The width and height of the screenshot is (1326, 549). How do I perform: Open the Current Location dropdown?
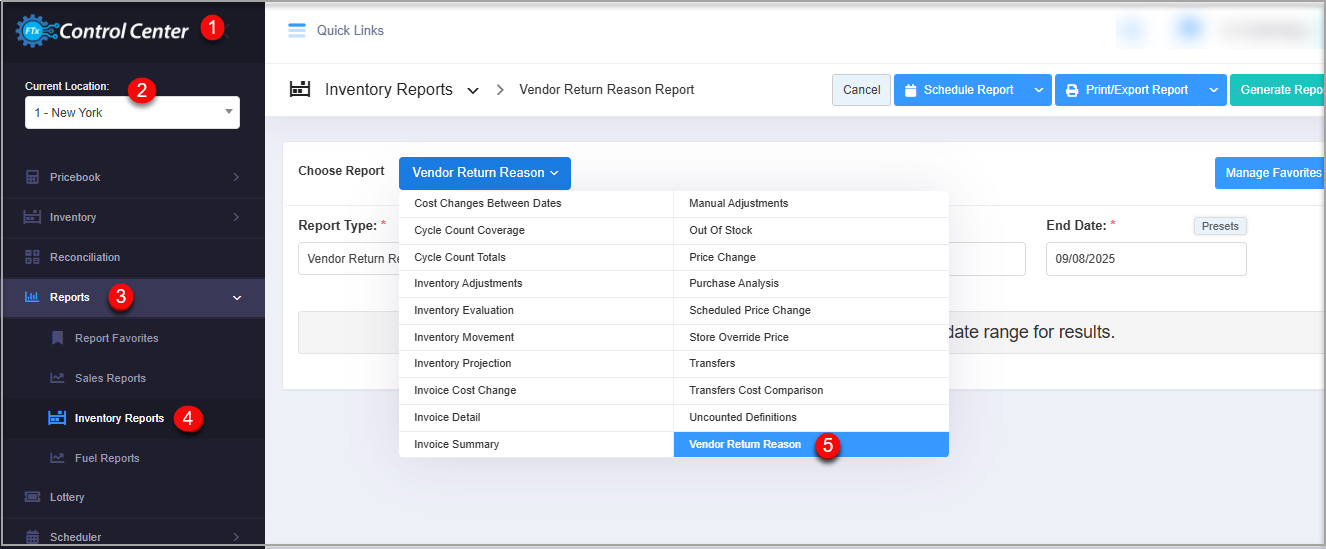(132, 112)
